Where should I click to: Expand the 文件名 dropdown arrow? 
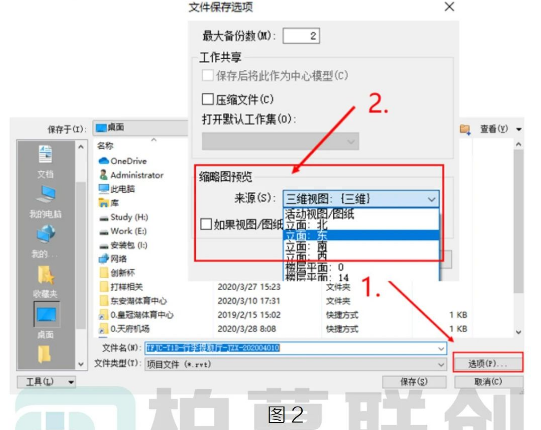point(441,348)
